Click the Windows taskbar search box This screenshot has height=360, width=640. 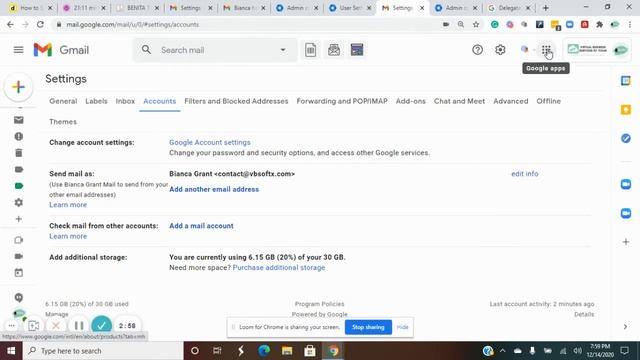[103, 351]
